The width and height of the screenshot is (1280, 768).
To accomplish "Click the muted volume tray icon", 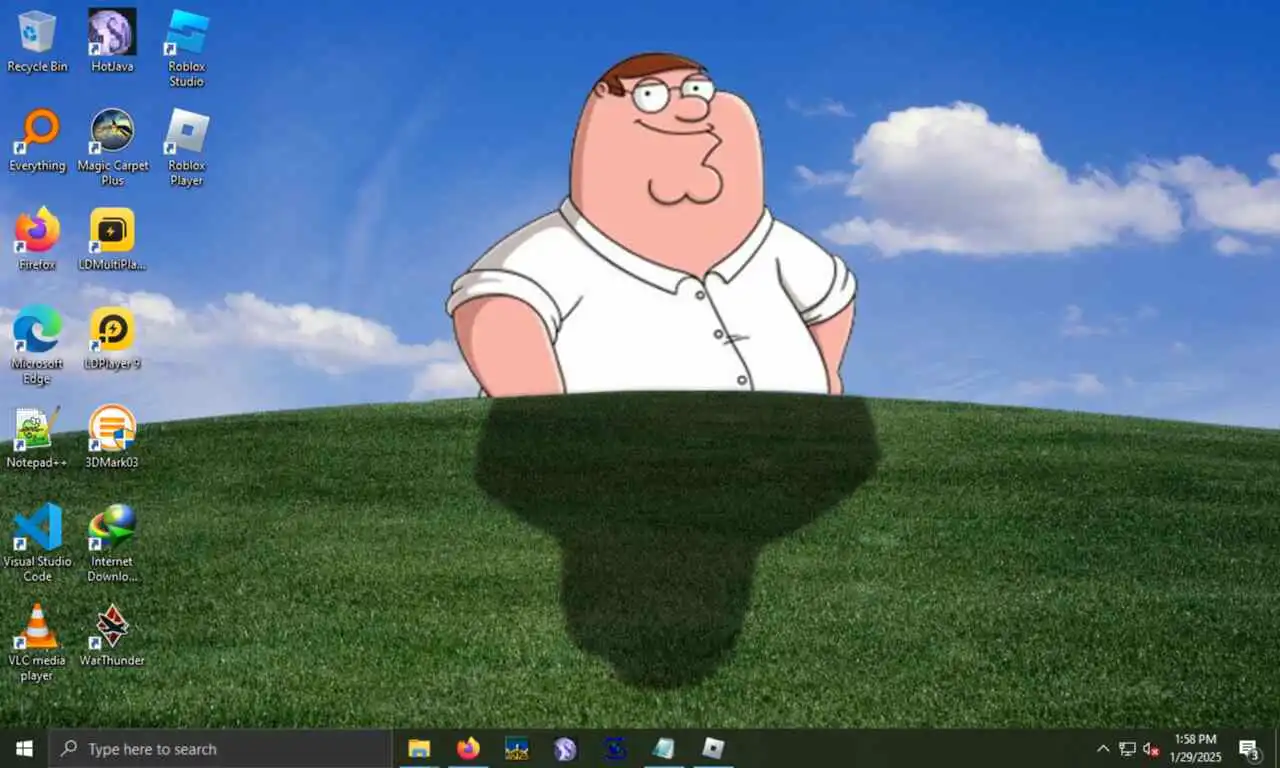I will click(1151, 748).
